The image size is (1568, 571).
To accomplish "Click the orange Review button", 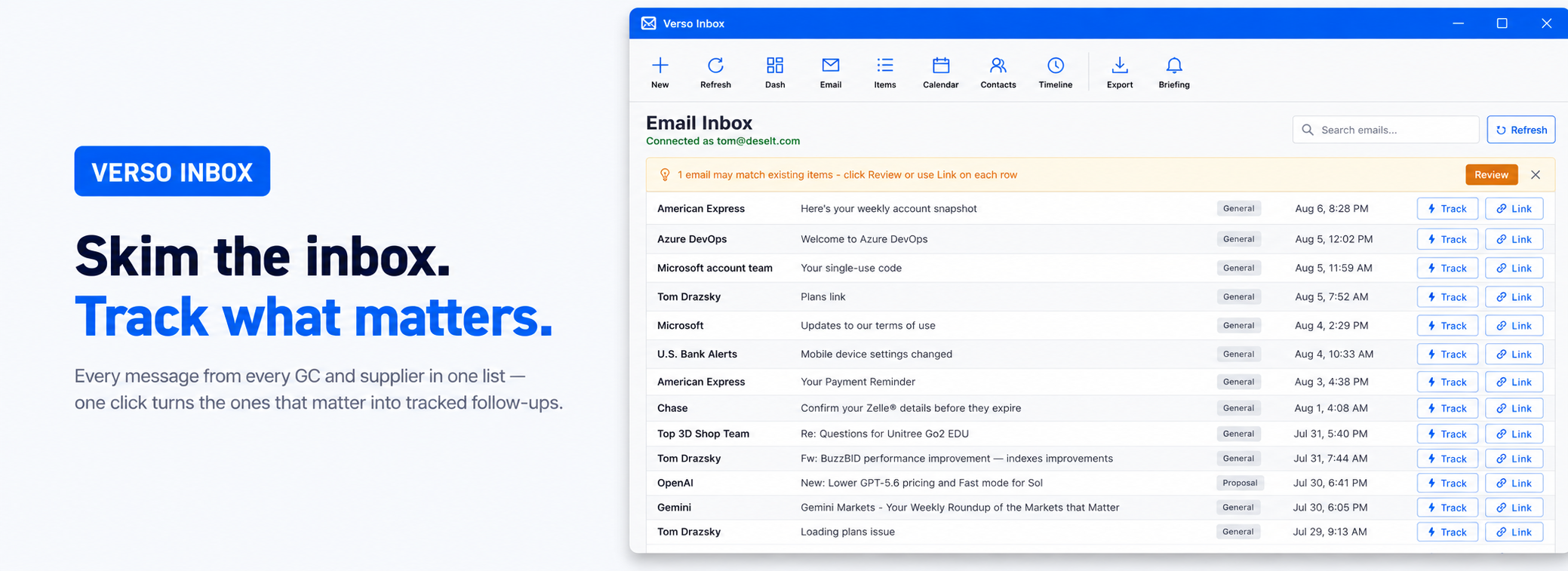I will (1491, 175).
